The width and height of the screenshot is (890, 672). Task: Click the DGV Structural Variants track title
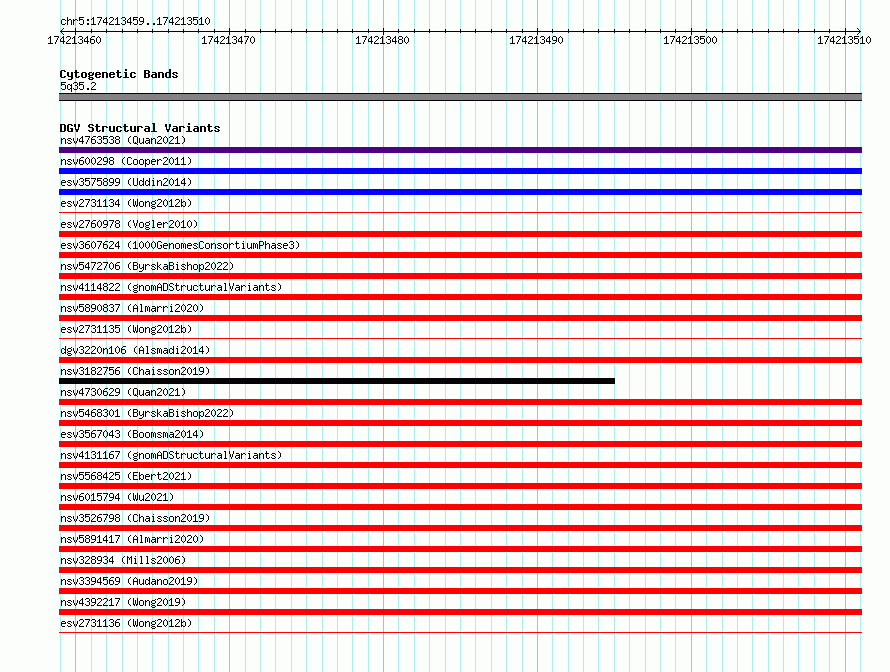[140, 128]
